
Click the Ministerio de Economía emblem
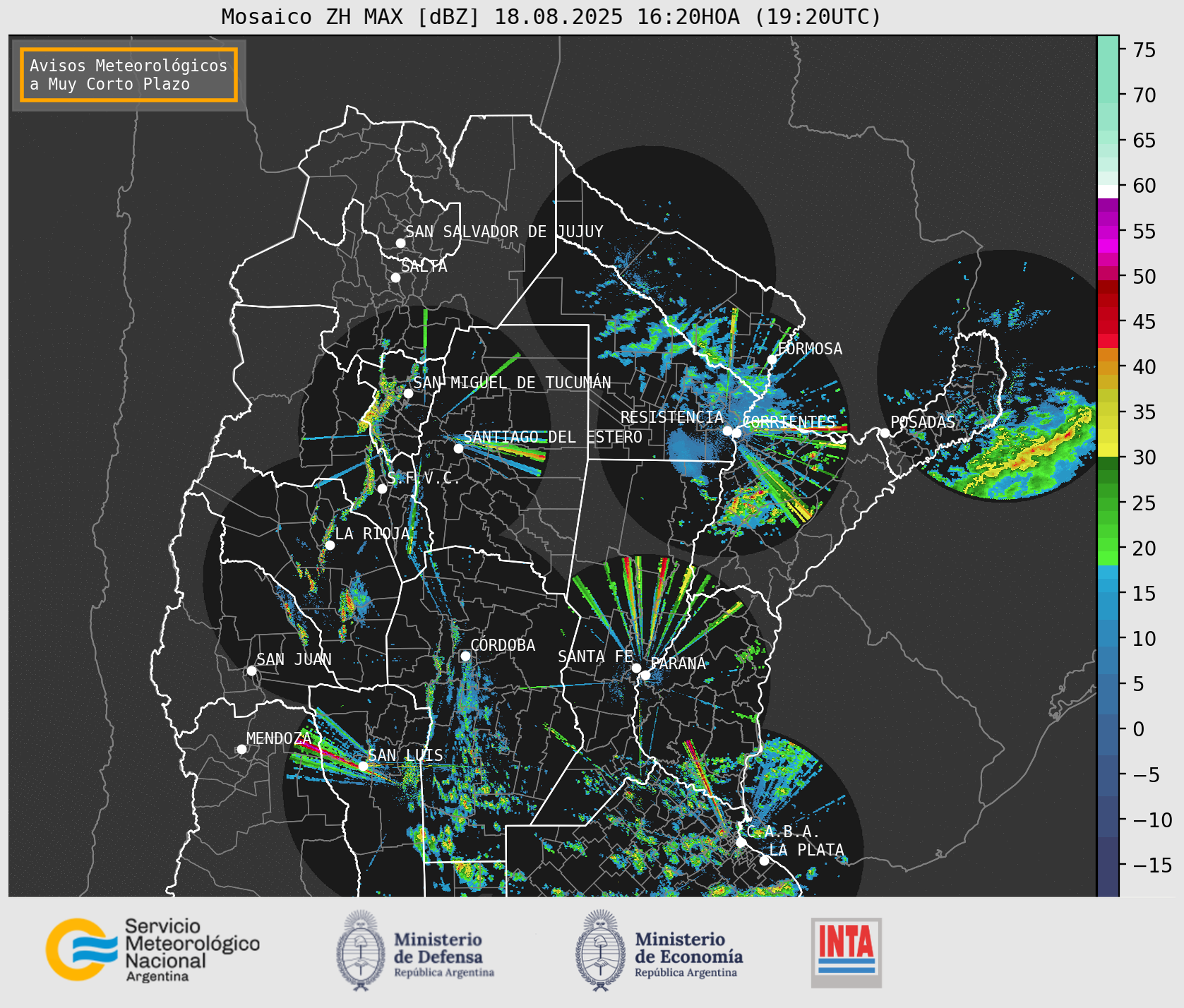pyautogui.click(x=601, y=950)
